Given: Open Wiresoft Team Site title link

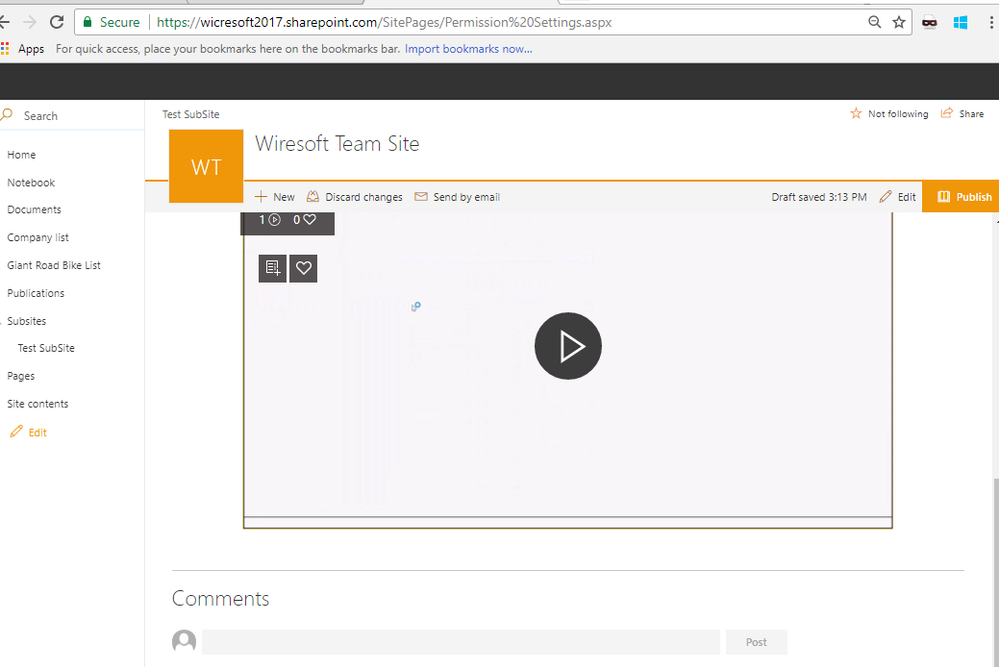Looking at the screenshot, I should 337,144.
